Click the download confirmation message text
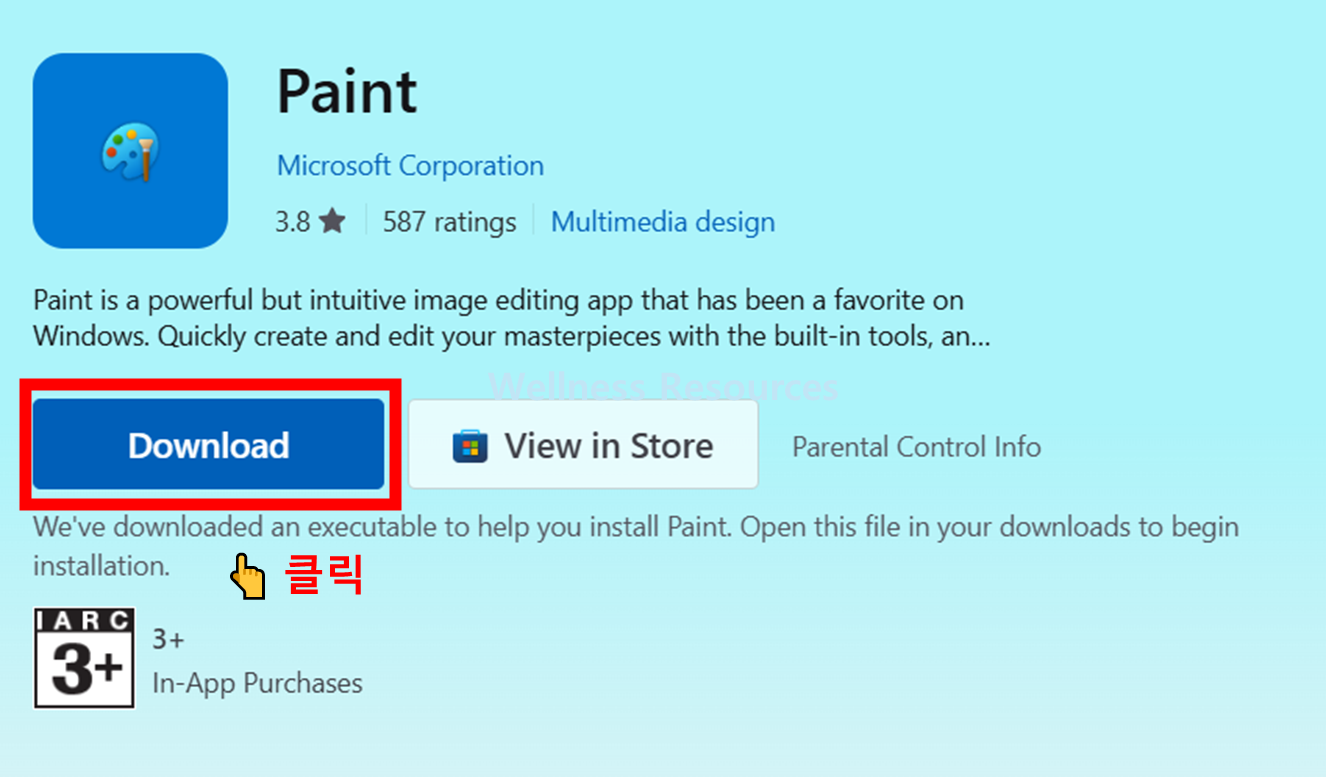The height and width of the screenshot is (777, 1326). 636,546
